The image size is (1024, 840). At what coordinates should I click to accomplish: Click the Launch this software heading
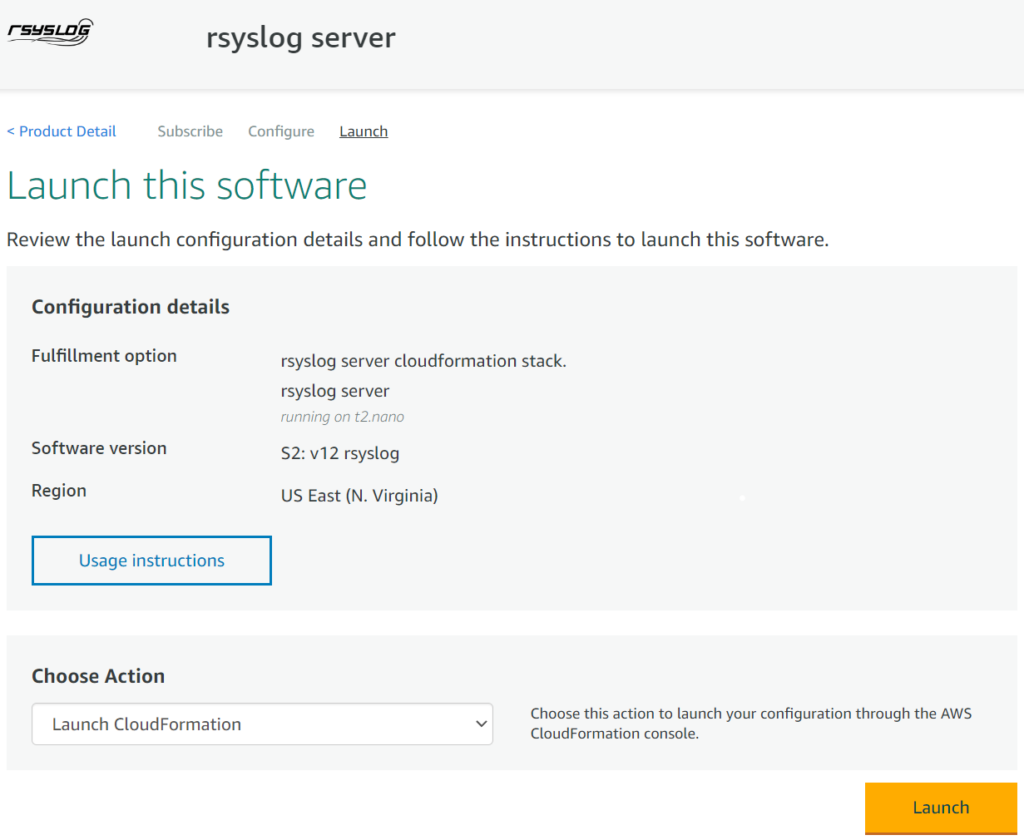(x=187, y=185)
